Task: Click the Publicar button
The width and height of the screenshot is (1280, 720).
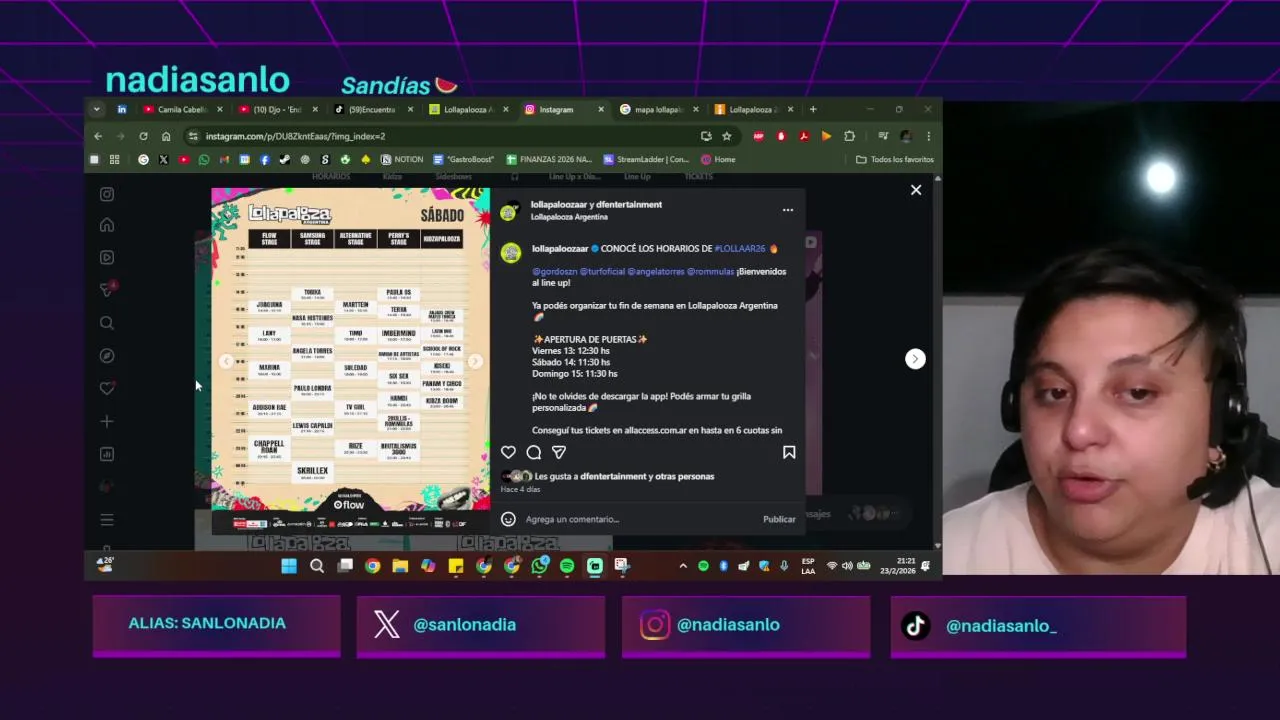Action: [x=779, y=519]
